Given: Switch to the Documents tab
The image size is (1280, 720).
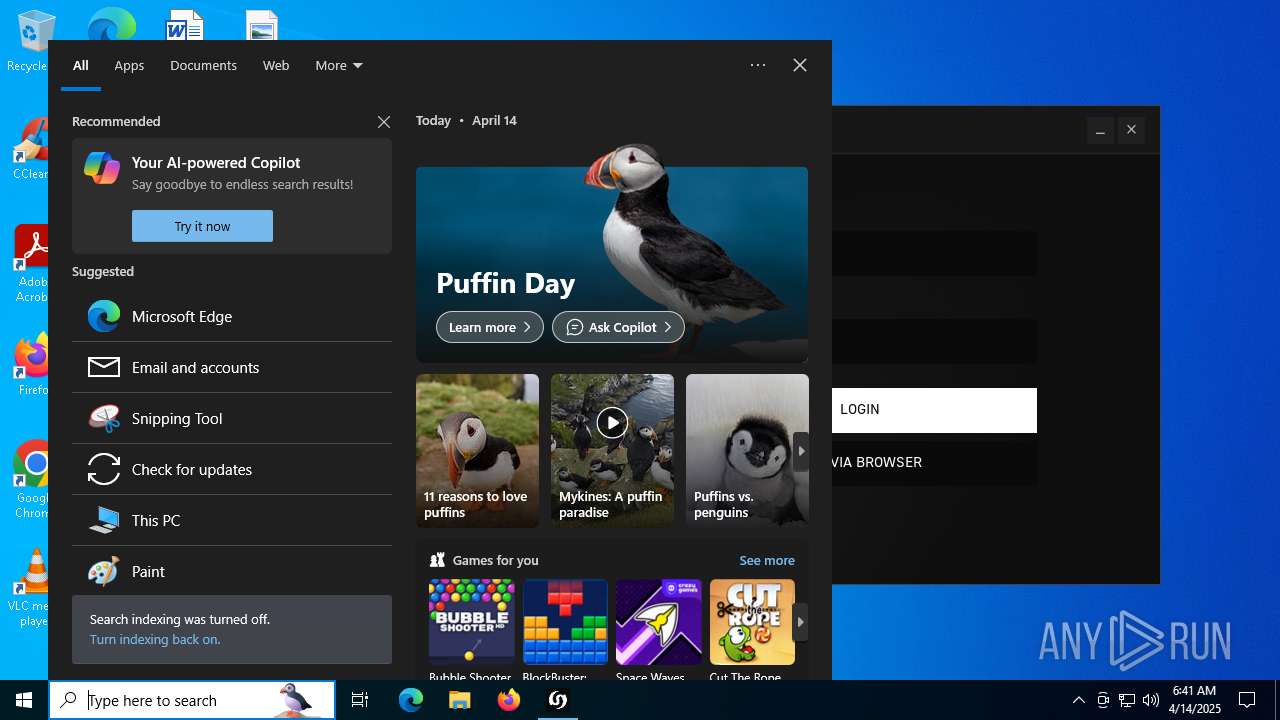Looking at the screenshot, I should pyautogui.click(x=203, y=65).
